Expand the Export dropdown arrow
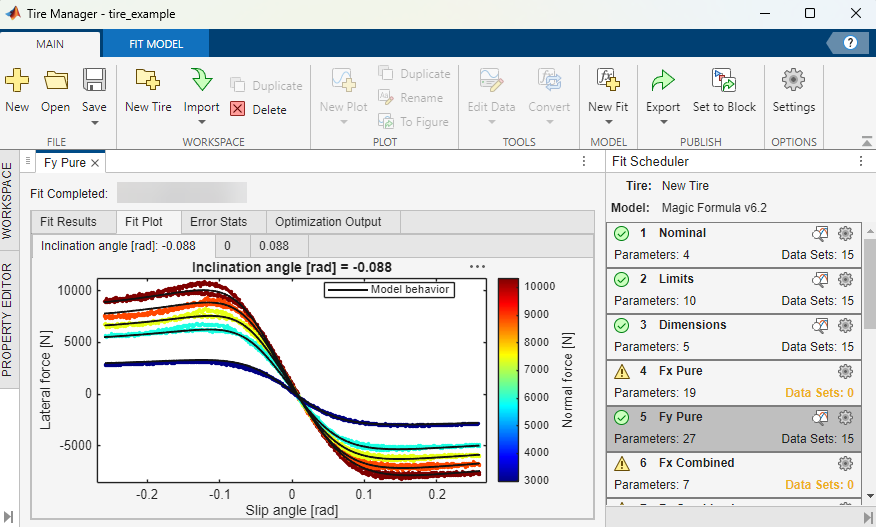876x527 pixels. [663, 124]
